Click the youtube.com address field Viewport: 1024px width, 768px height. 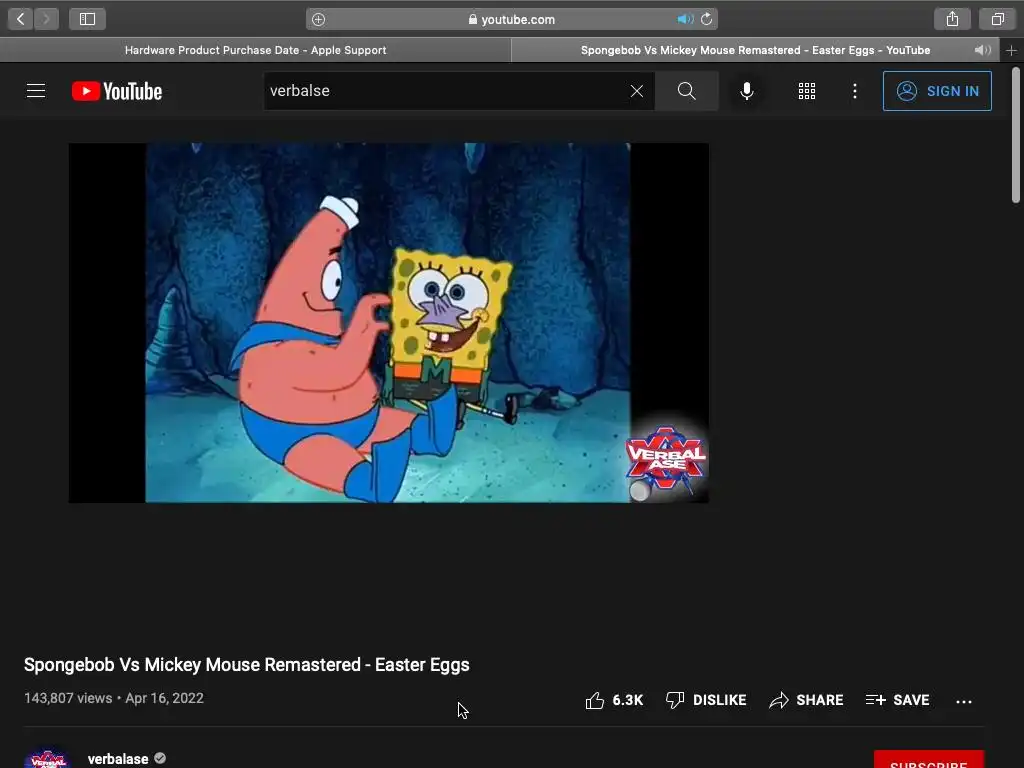pyautogui.click(x=511, y=20)
